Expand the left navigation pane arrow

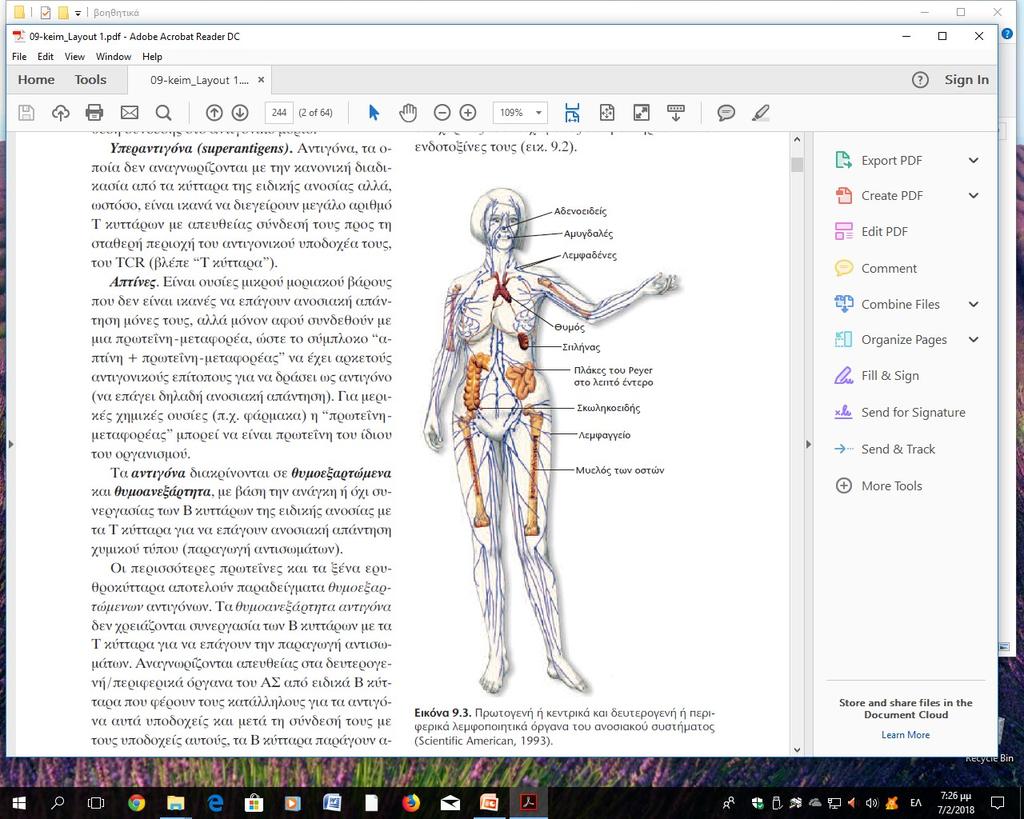point(10,444)
